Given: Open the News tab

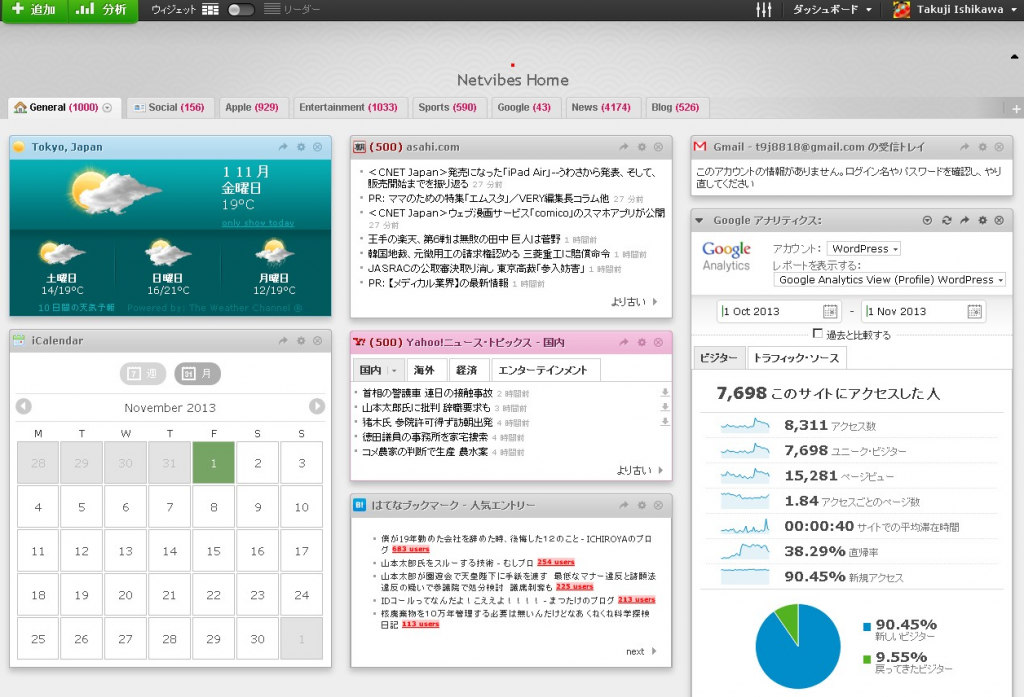Looking at the screenshot, I should [600, 108].
